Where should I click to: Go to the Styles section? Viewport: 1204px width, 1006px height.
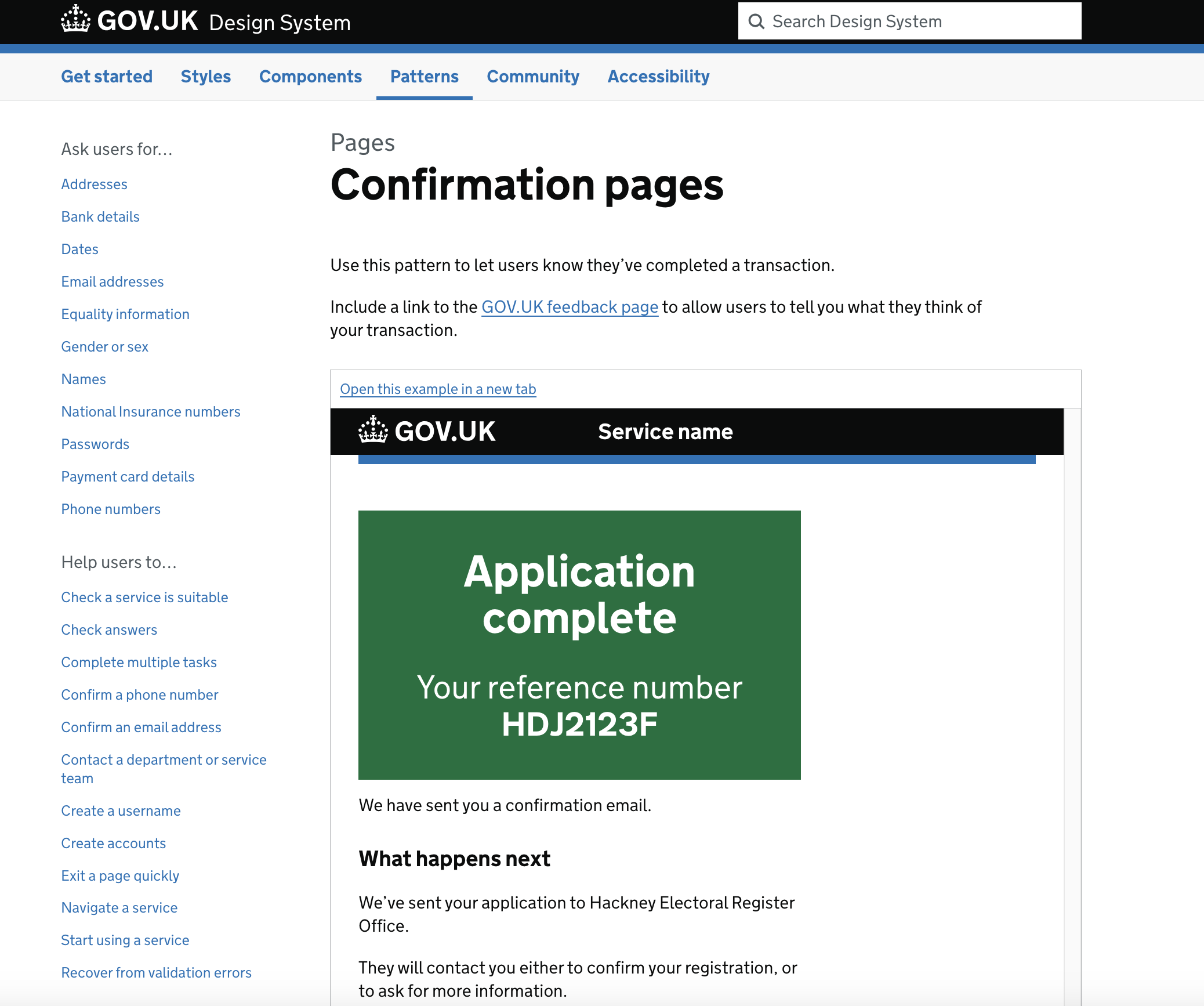205,77
